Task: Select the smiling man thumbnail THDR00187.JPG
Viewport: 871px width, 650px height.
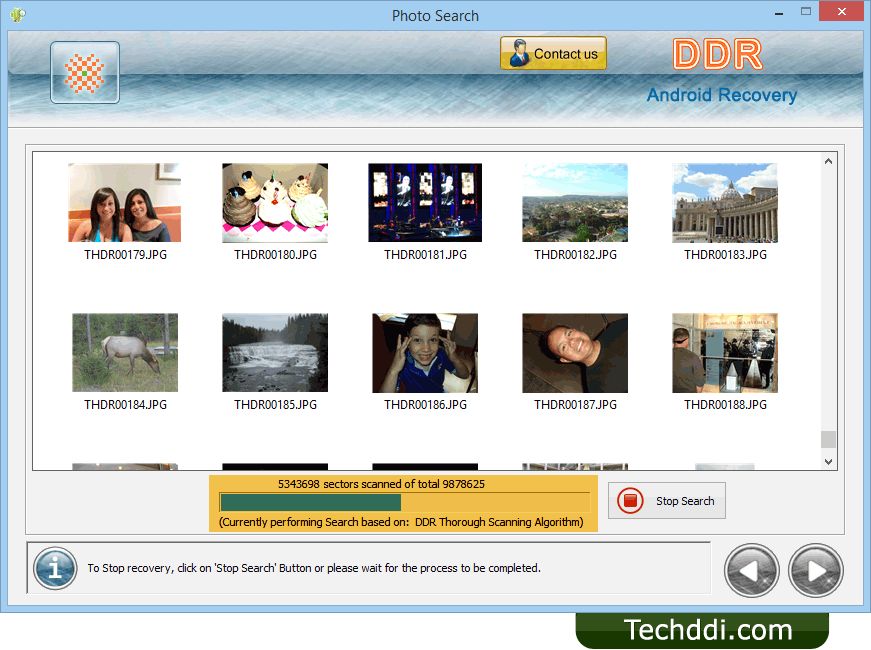Action: (575, 353)
